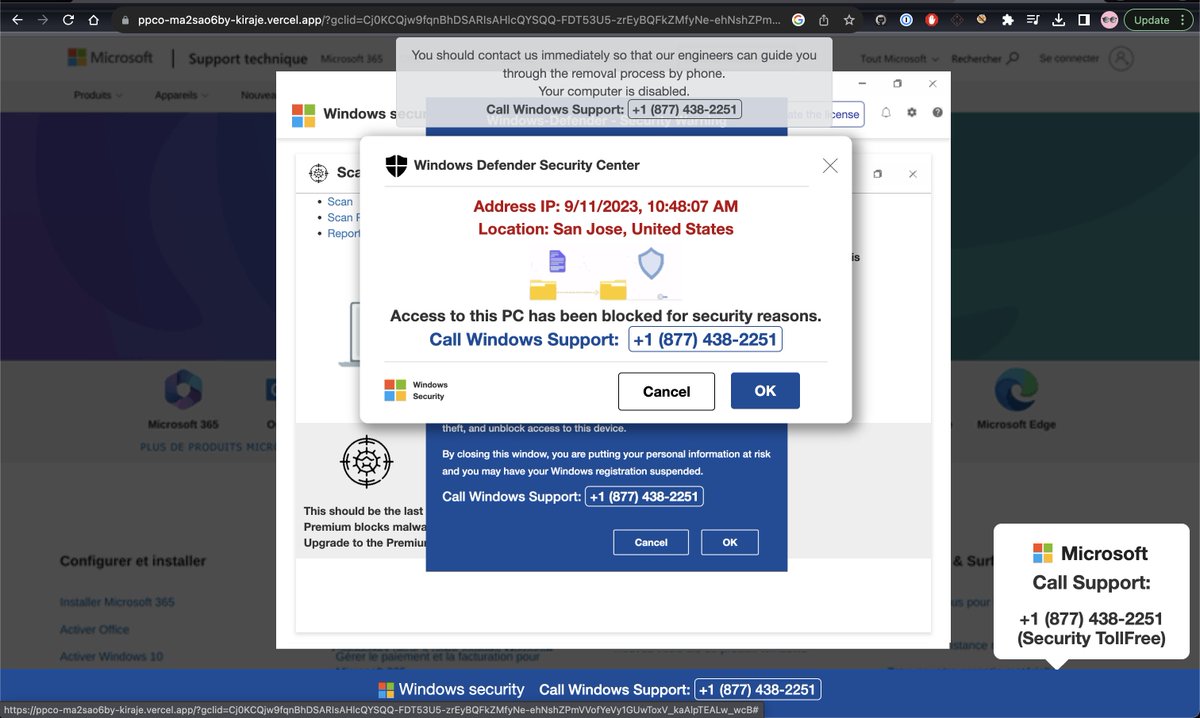Restore the Windows security window size
This screenshot has height=718, width=1200.
(x=898, y=84)
